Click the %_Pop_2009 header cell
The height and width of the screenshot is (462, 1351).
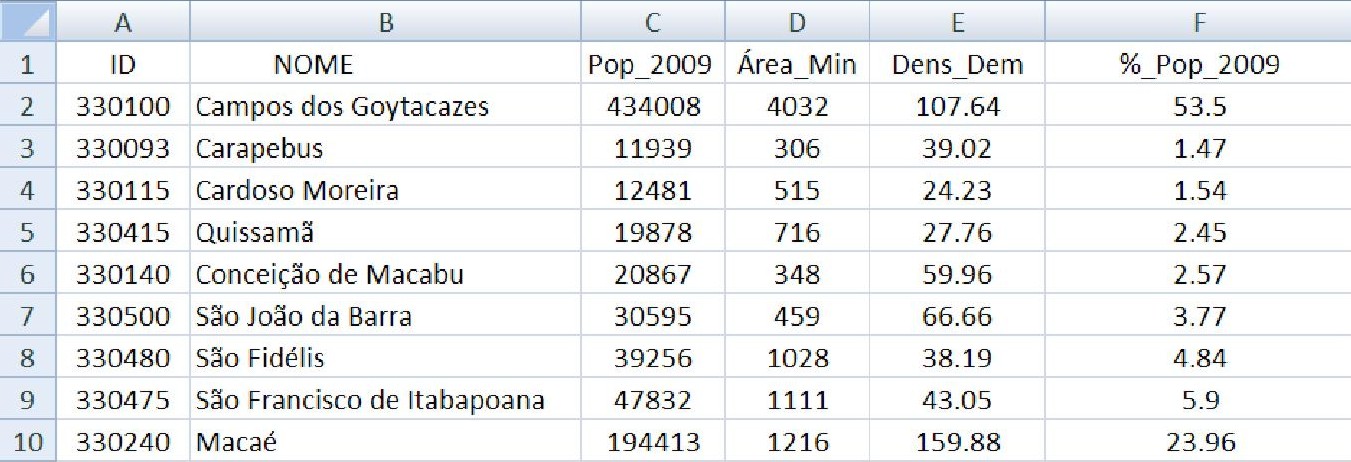click(1198, 64)
